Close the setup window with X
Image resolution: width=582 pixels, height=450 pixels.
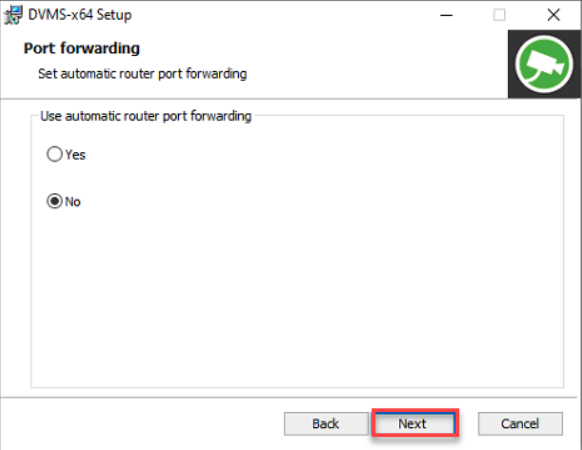click(x=553, y=15)
